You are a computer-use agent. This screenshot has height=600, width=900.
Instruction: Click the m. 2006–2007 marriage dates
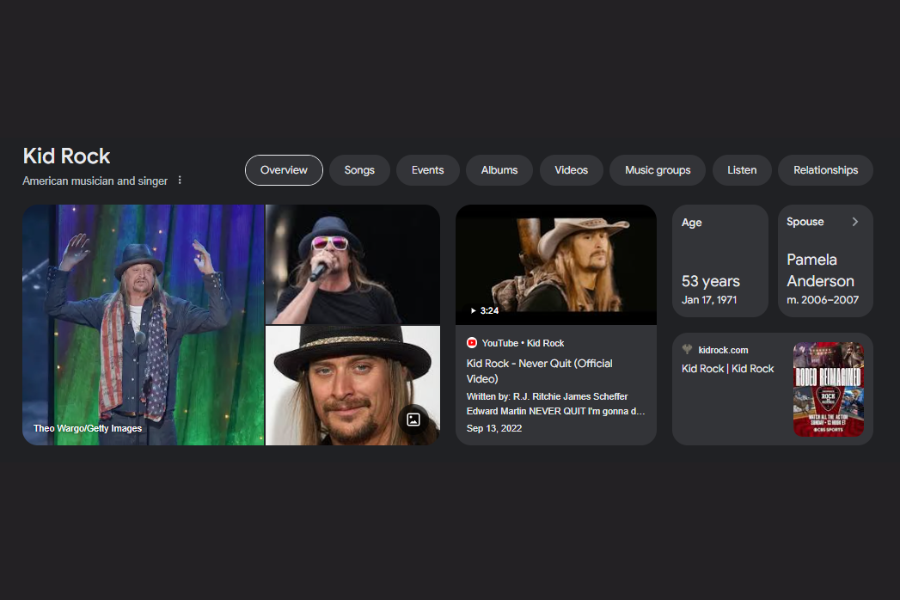point(823,300)
